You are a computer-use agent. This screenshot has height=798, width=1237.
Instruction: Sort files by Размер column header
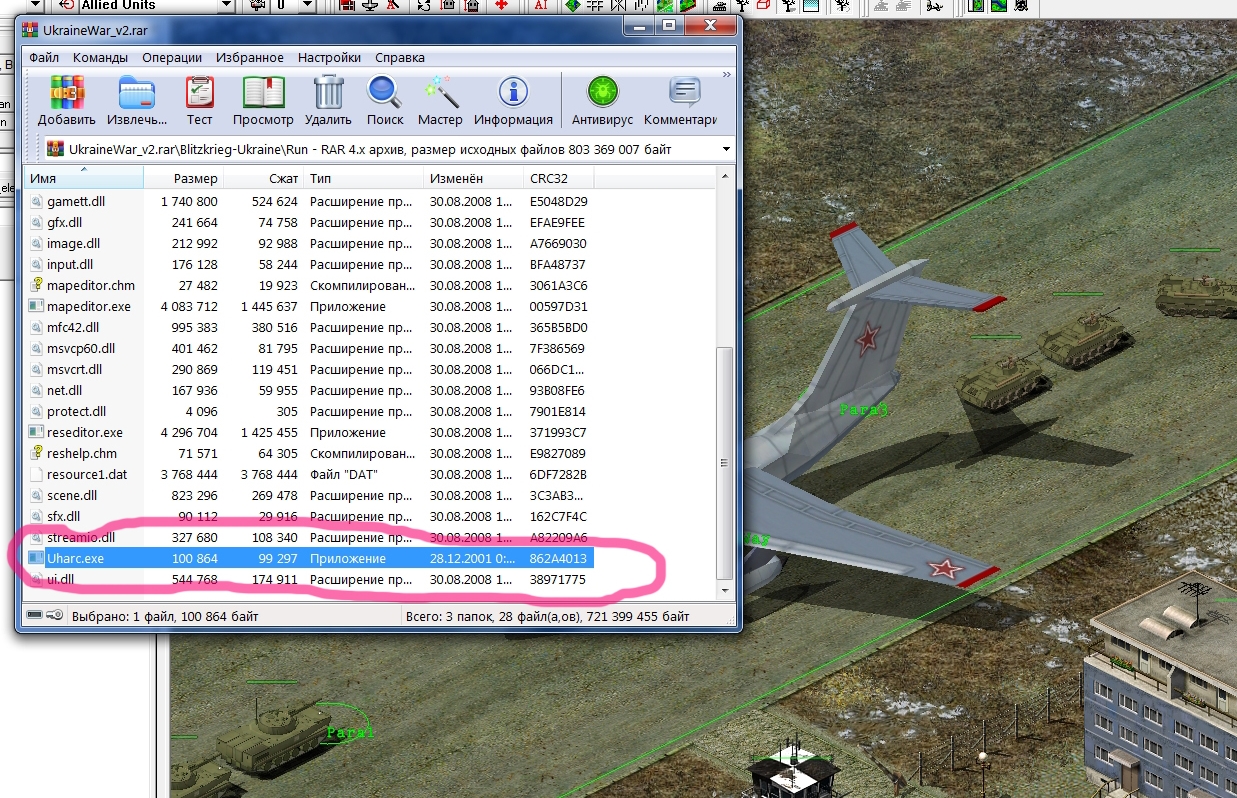(194, 179)
